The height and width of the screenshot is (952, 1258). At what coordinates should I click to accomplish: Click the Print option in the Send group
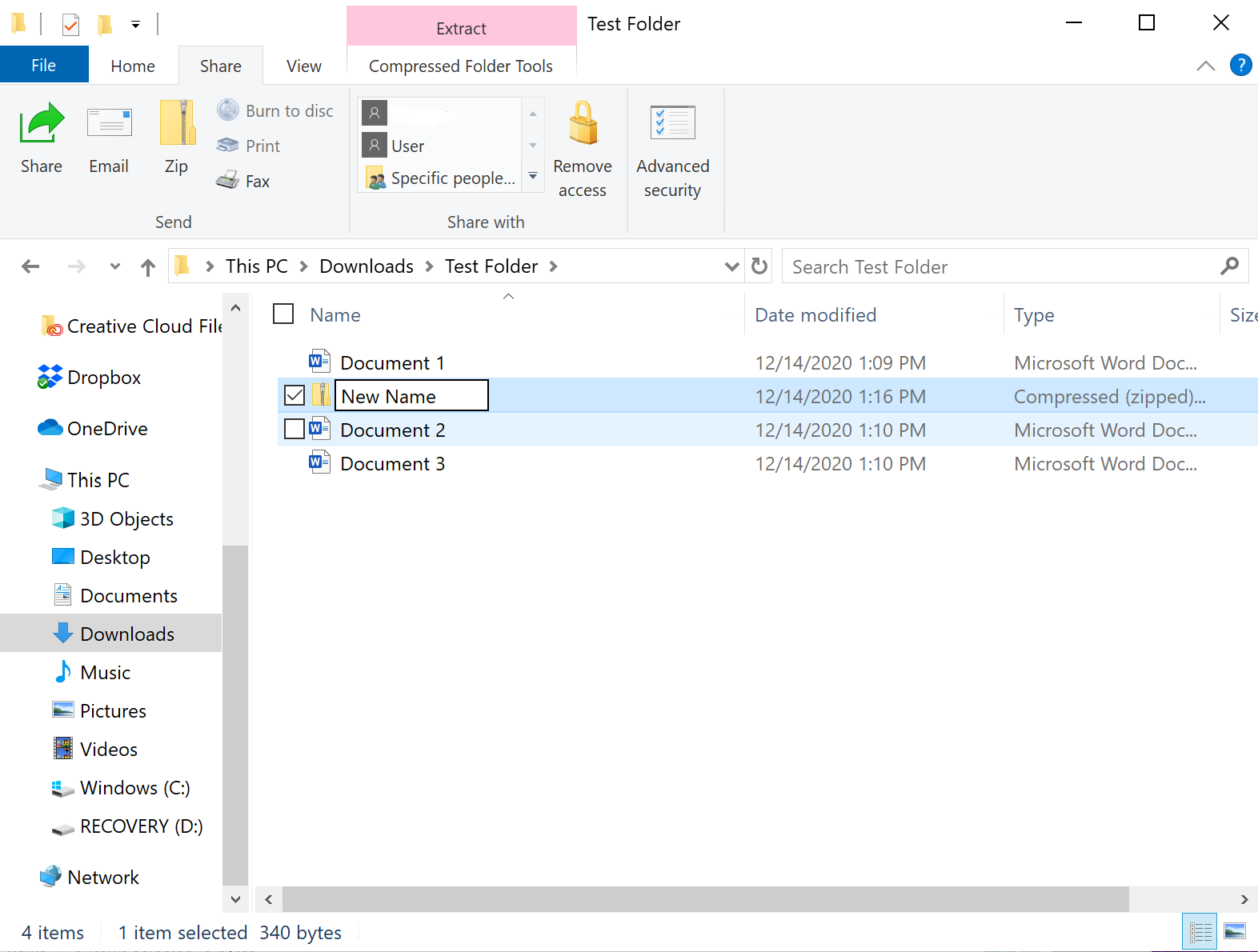249,146
